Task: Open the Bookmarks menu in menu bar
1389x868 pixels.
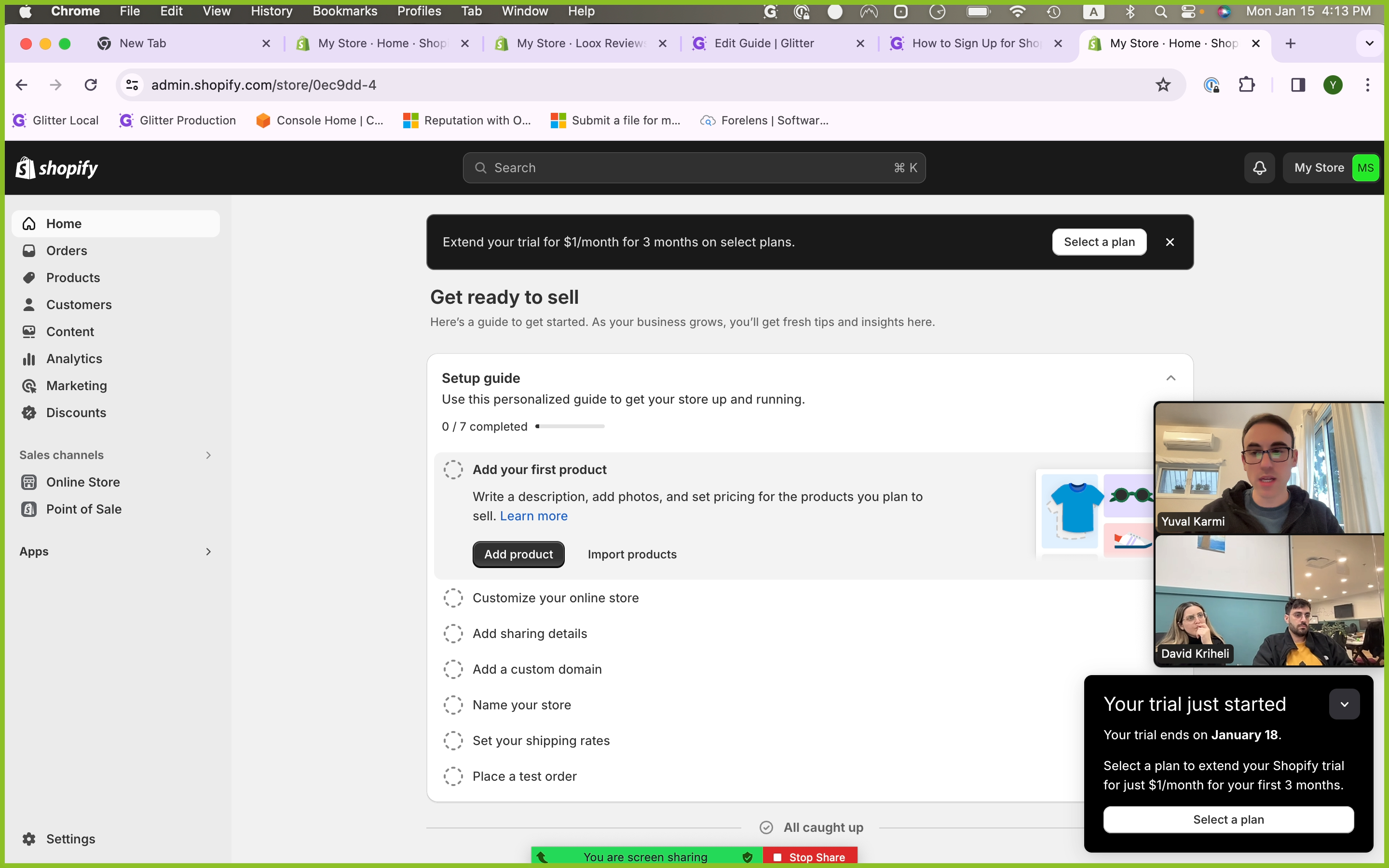Action: coord(344,12)
